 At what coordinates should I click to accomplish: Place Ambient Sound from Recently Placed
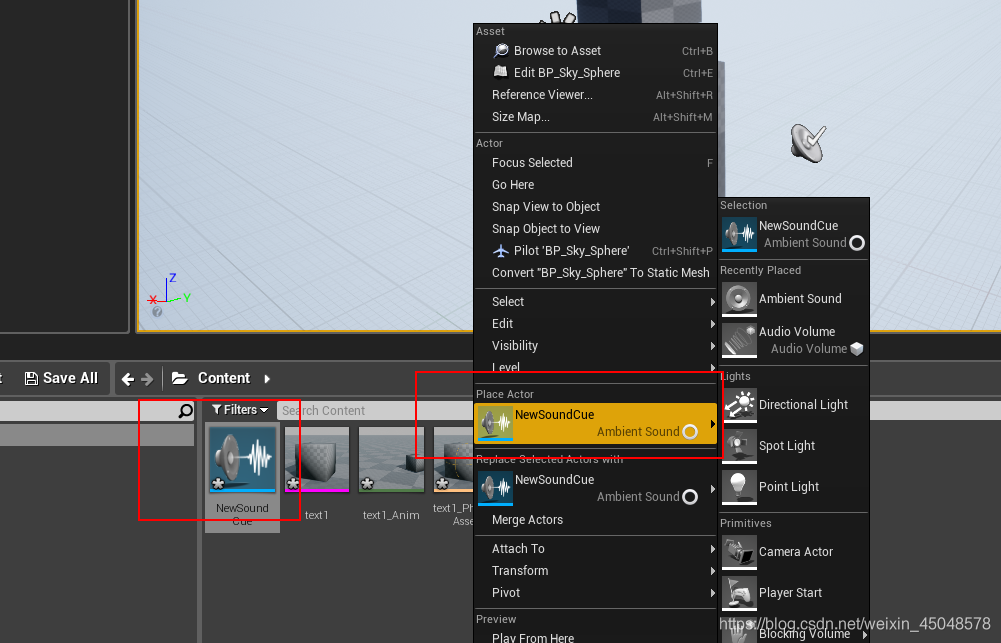(794, 299)
